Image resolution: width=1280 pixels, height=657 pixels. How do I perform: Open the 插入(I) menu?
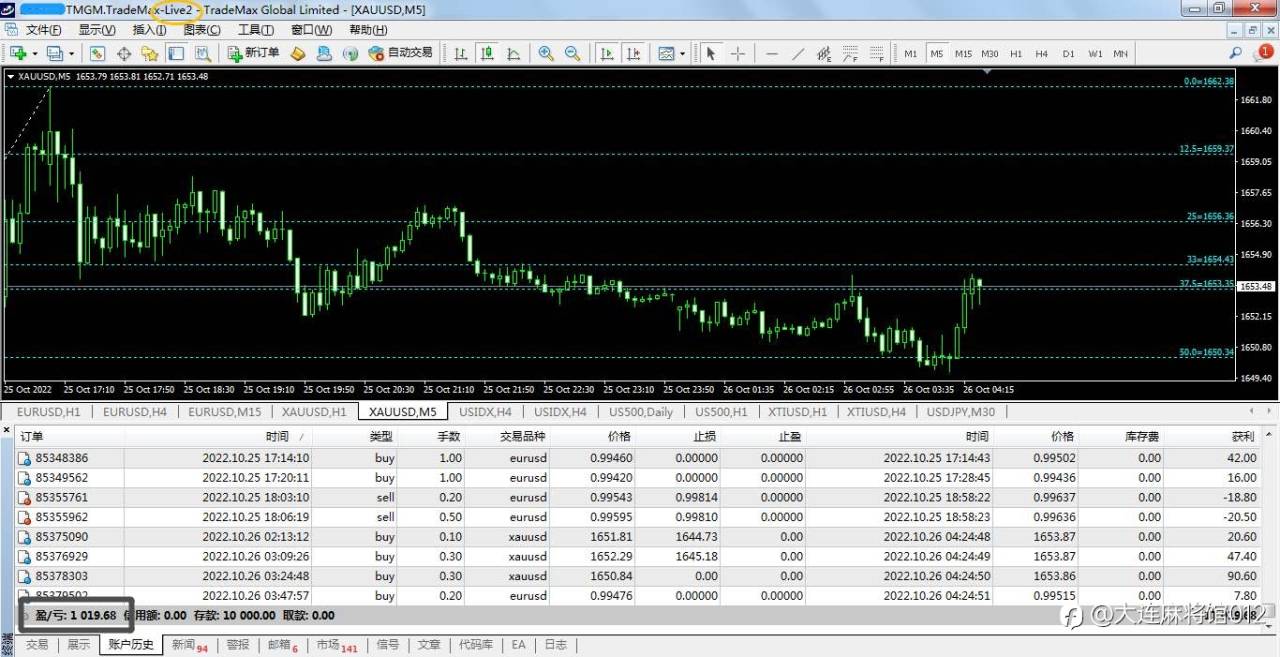point(148,30)
